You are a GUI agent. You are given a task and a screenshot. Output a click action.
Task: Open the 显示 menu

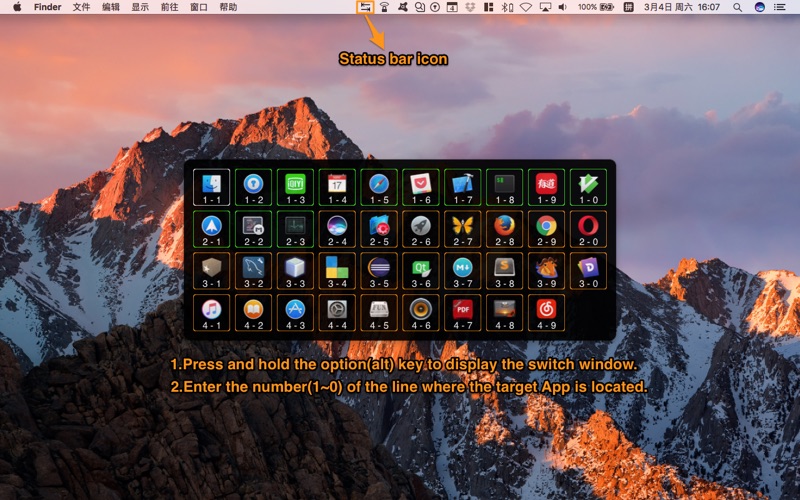point(140,7)
